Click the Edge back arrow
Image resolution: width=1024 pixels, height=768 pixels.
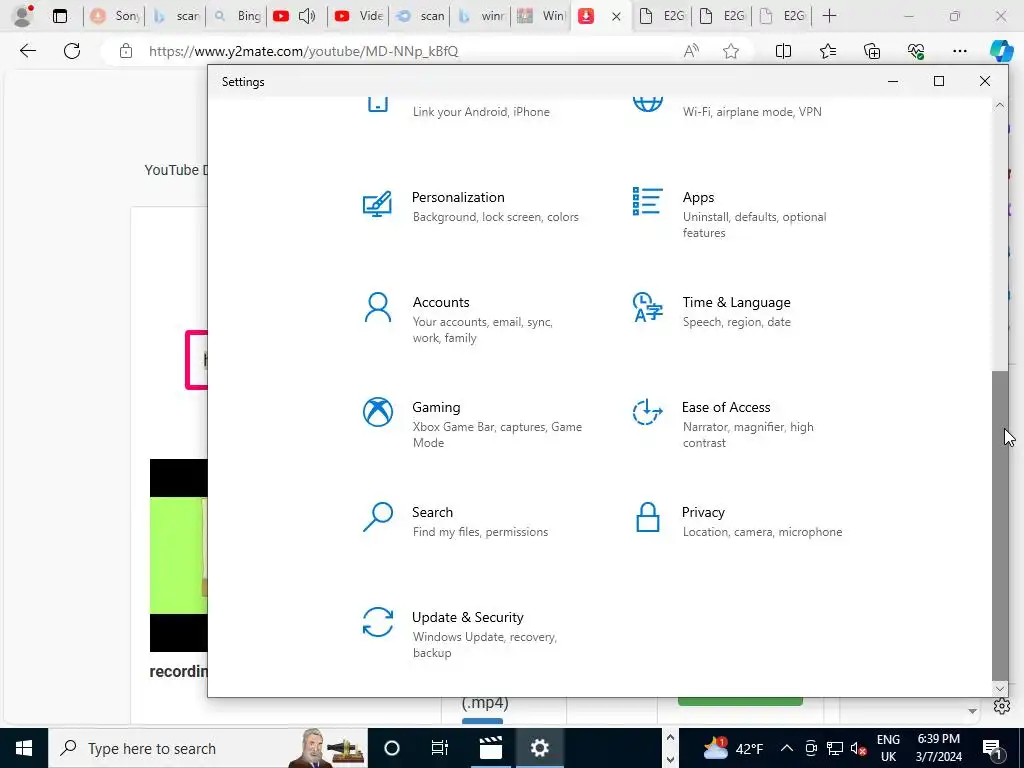click(x=27, y=51)
